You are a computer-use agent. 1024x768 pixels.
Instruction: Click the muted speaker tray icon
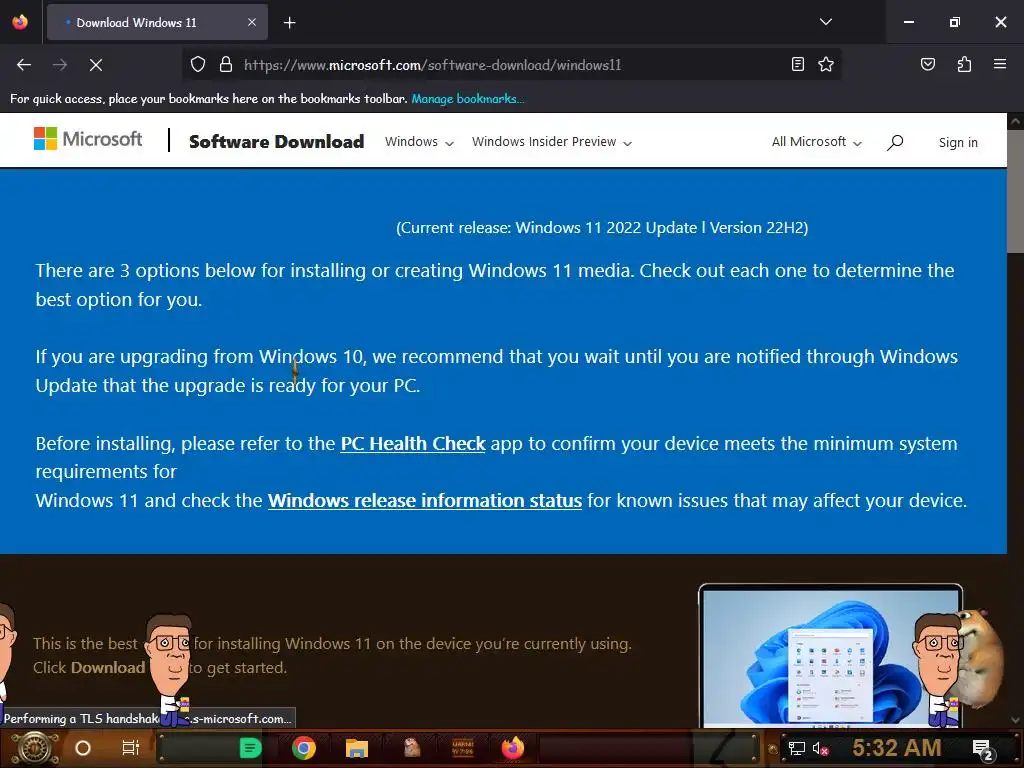pos(820,748)
